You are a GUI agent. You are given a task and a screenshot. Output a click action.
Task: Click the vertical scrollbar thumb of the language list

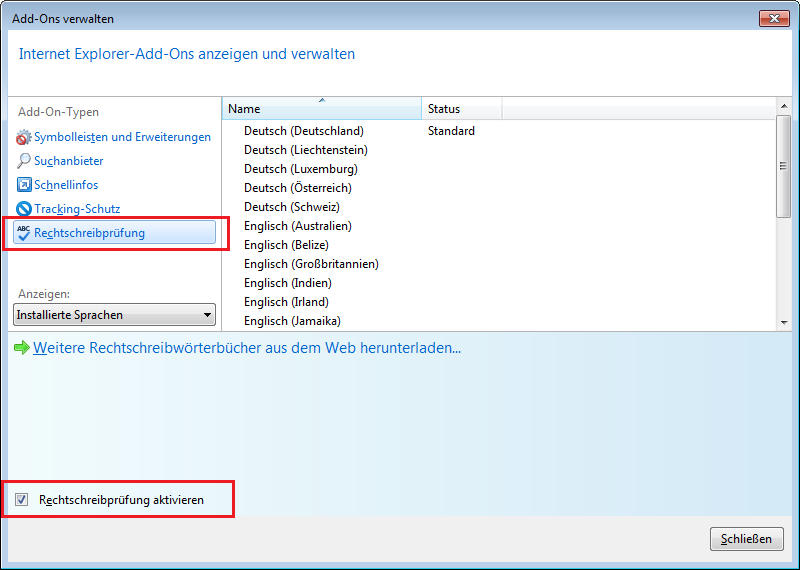(784, 166)
